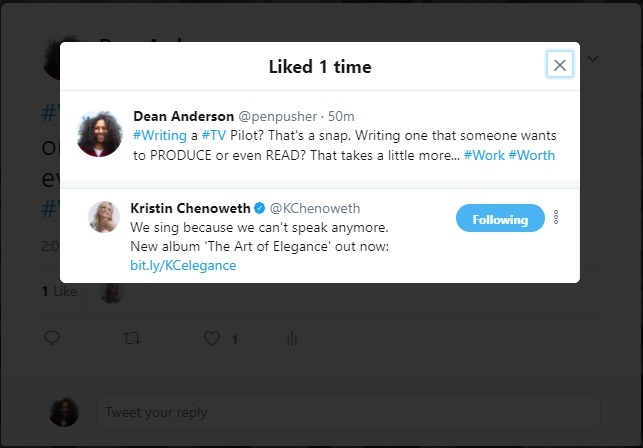Focus the Tweet your reply field
The height and width of the screenshot is (448, 643).
[x=348, y=412]
